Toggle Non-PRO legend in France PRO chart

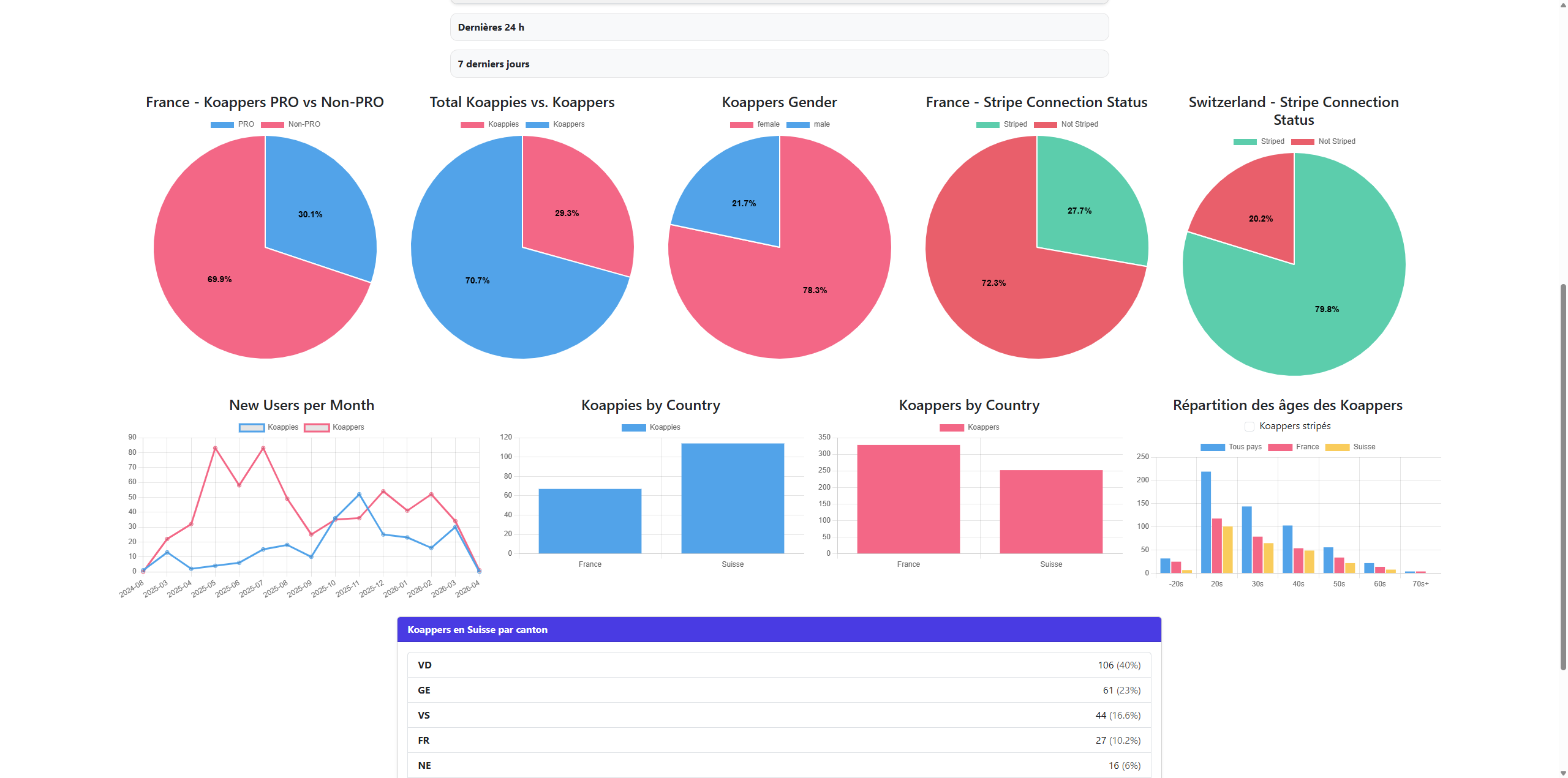290,124
